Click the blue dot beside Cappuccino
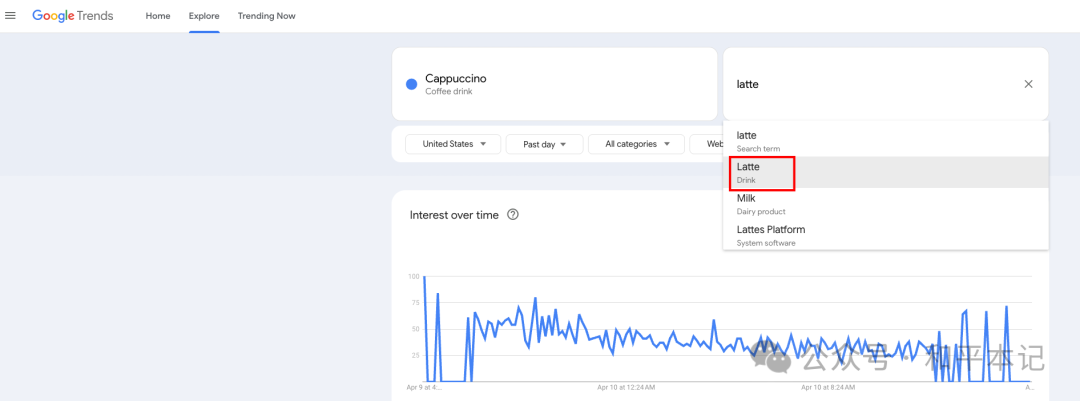The image size is (1080, 401). [x=412, y=85]
